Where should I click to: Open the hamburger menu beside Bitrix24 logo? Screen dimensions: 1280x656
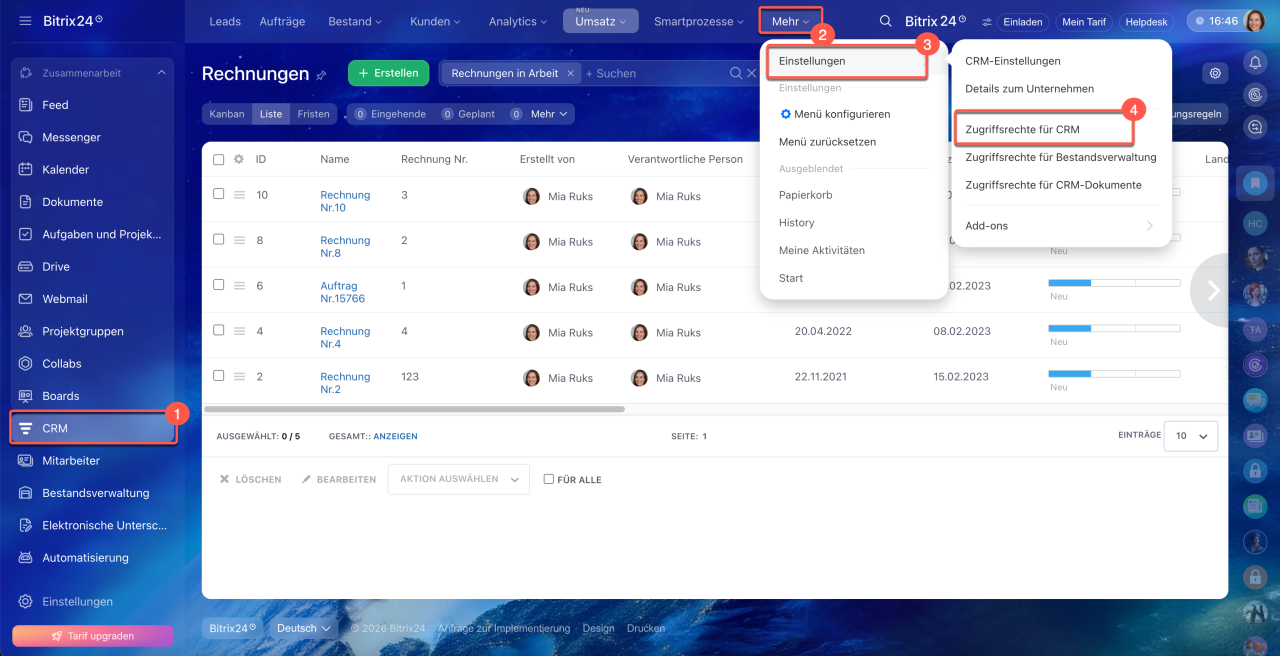(25, 21)
